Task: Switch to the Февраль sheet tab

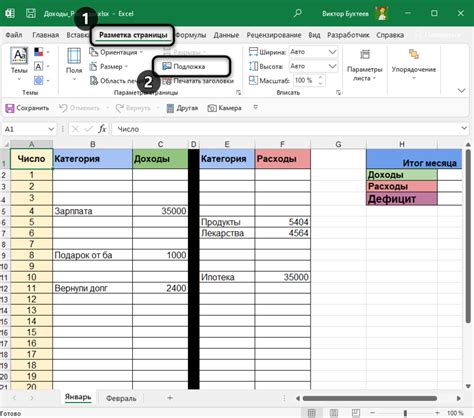Action: (x=121, y=398)
